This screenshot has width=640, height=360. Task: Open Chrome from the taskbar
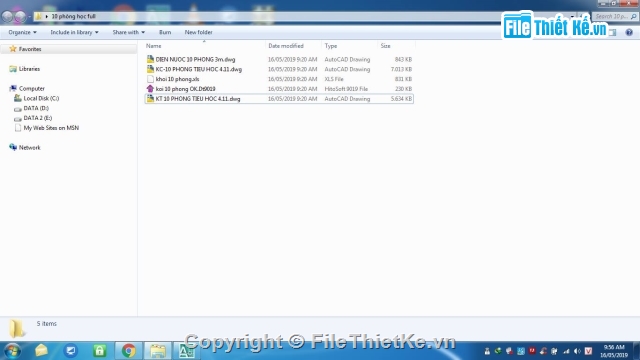click(128, 351)
